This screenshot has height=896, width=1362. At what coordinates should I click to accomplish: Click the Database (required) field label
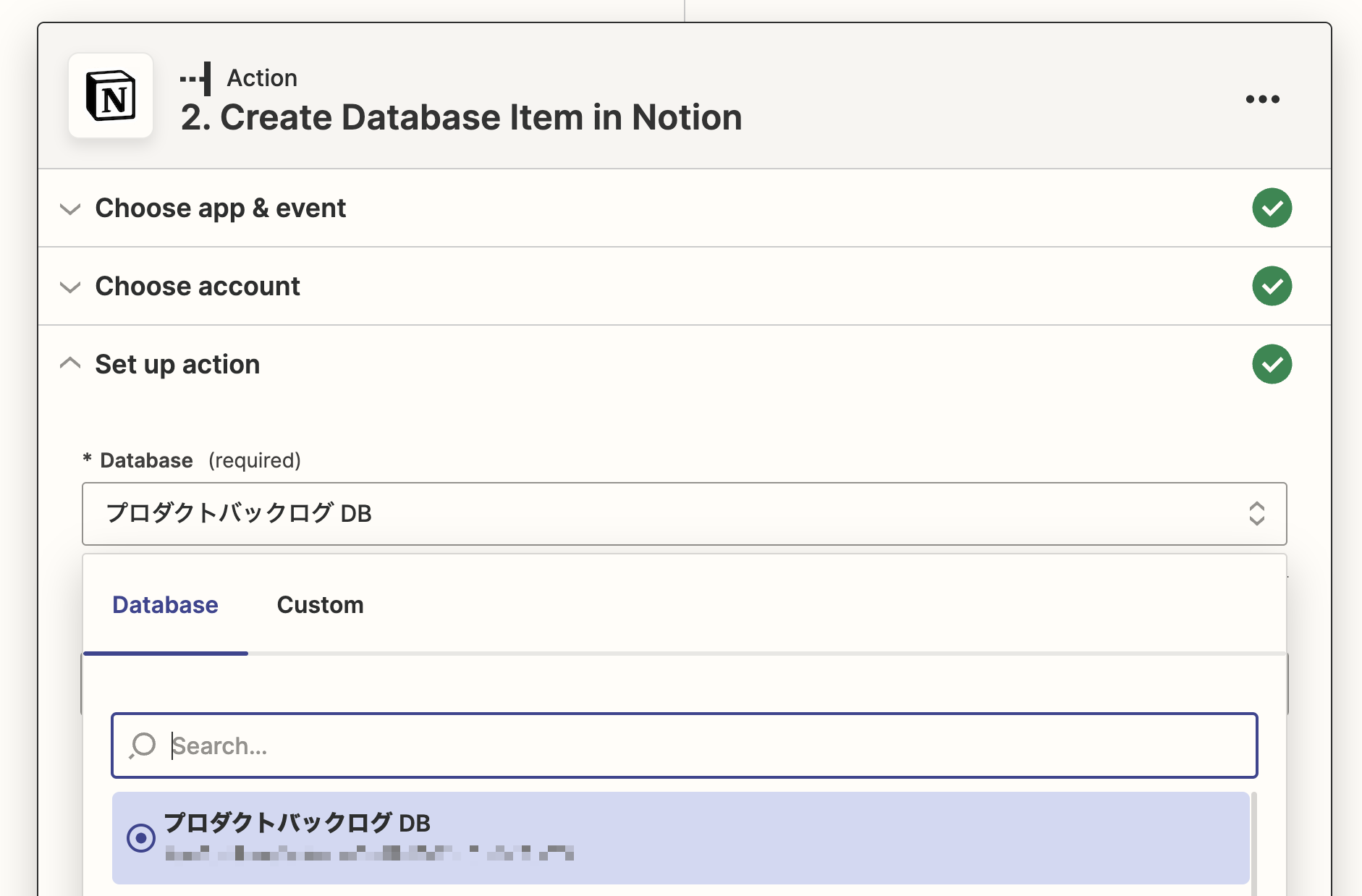(192, 460)
